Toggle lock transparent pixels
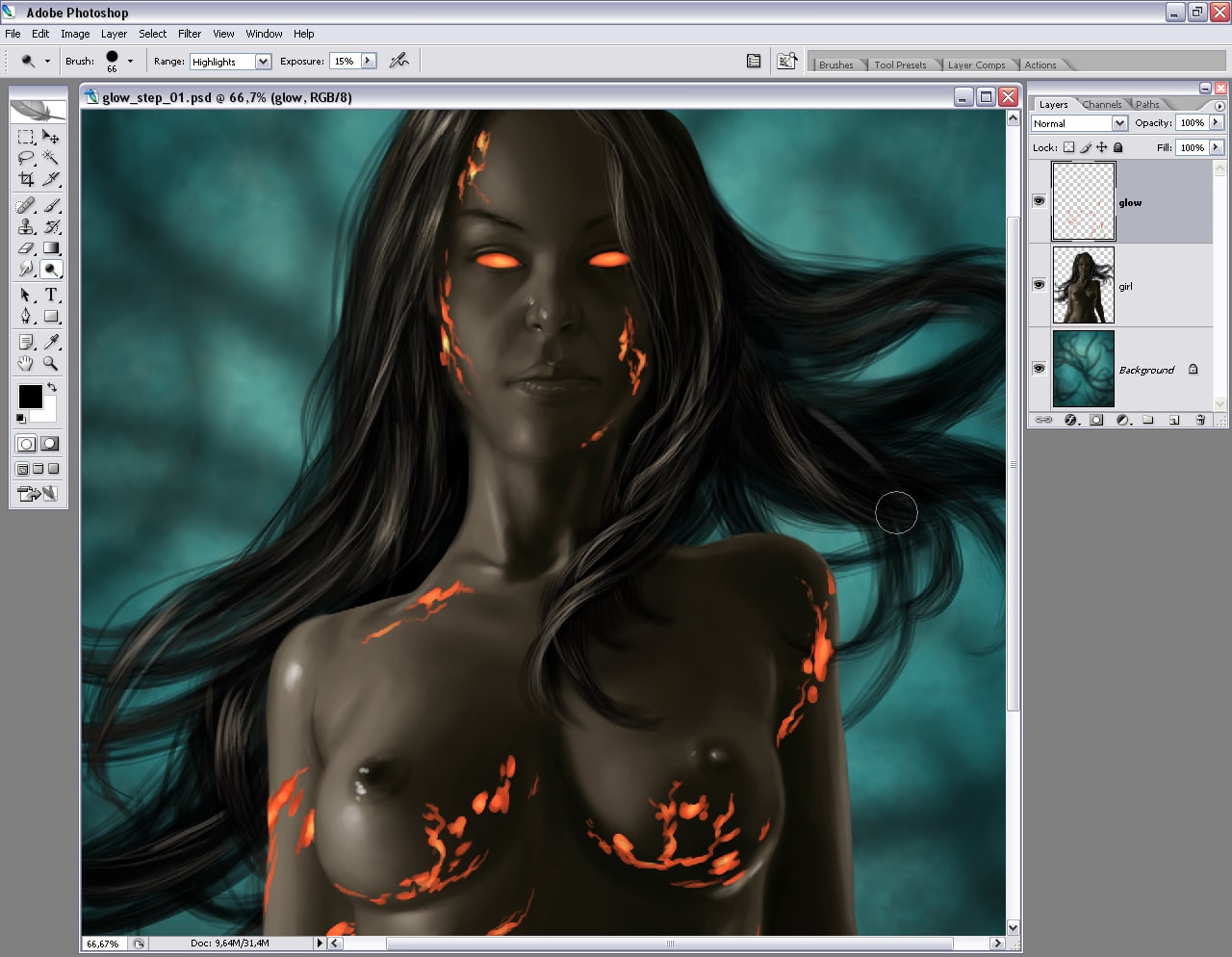Image resolution: width=1232 pixels, height=957 pixels. [x=1068, y=147]
